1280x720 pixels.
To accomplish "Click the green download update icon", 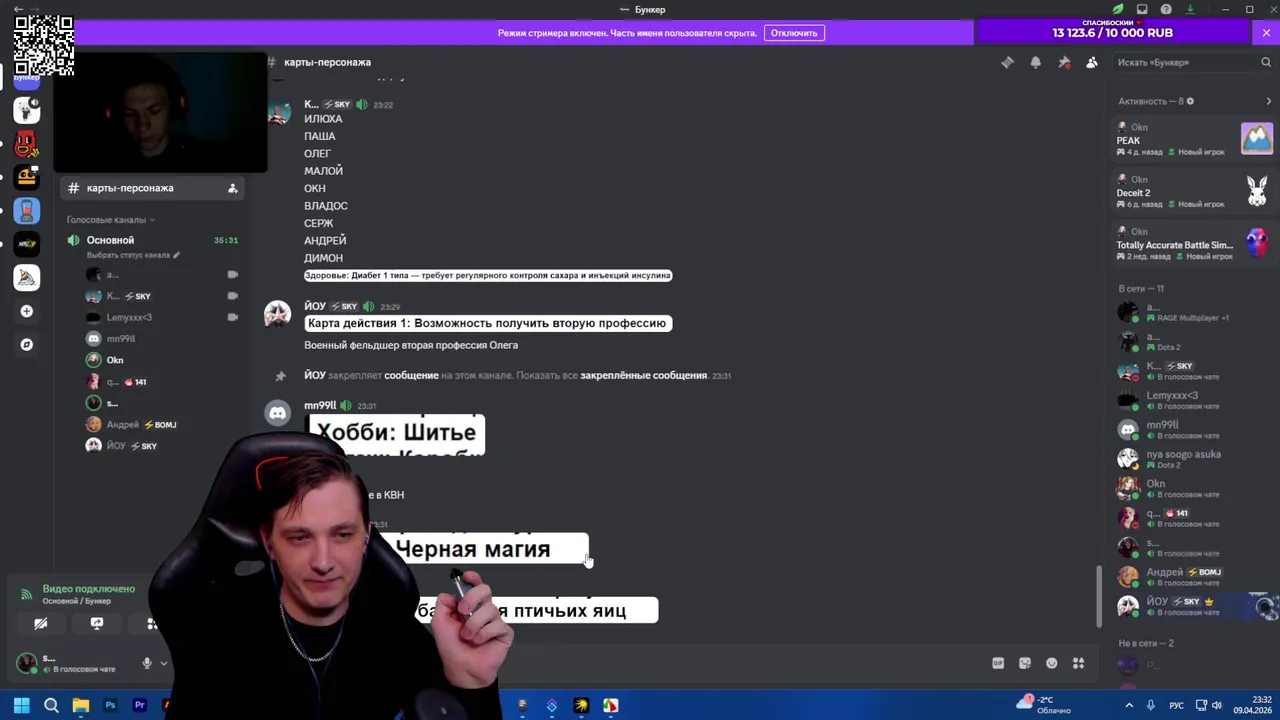I will (1190, 9).
